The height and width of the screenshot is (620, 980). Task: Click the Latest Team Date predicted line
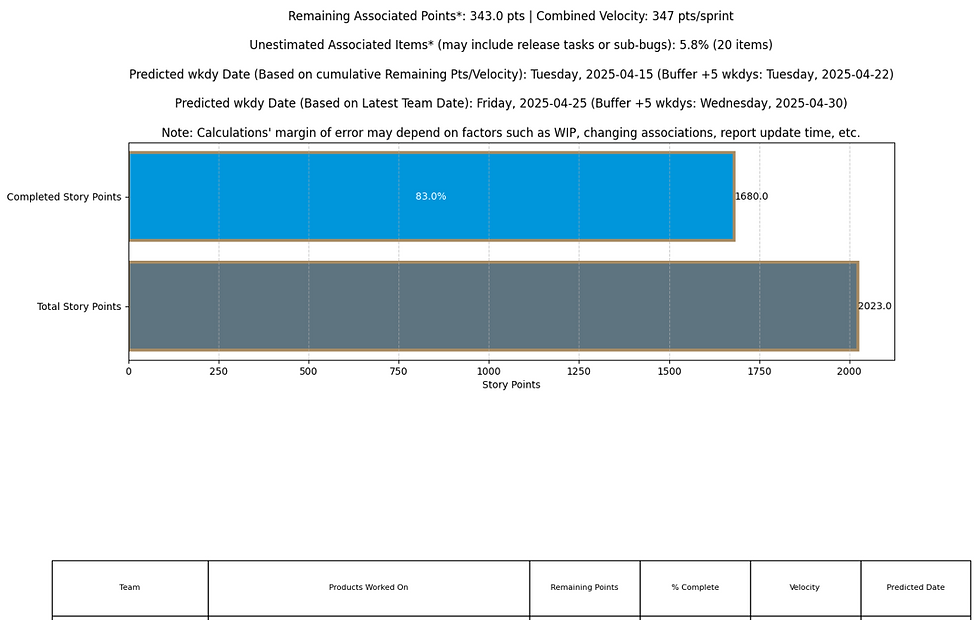coord(511,103)
